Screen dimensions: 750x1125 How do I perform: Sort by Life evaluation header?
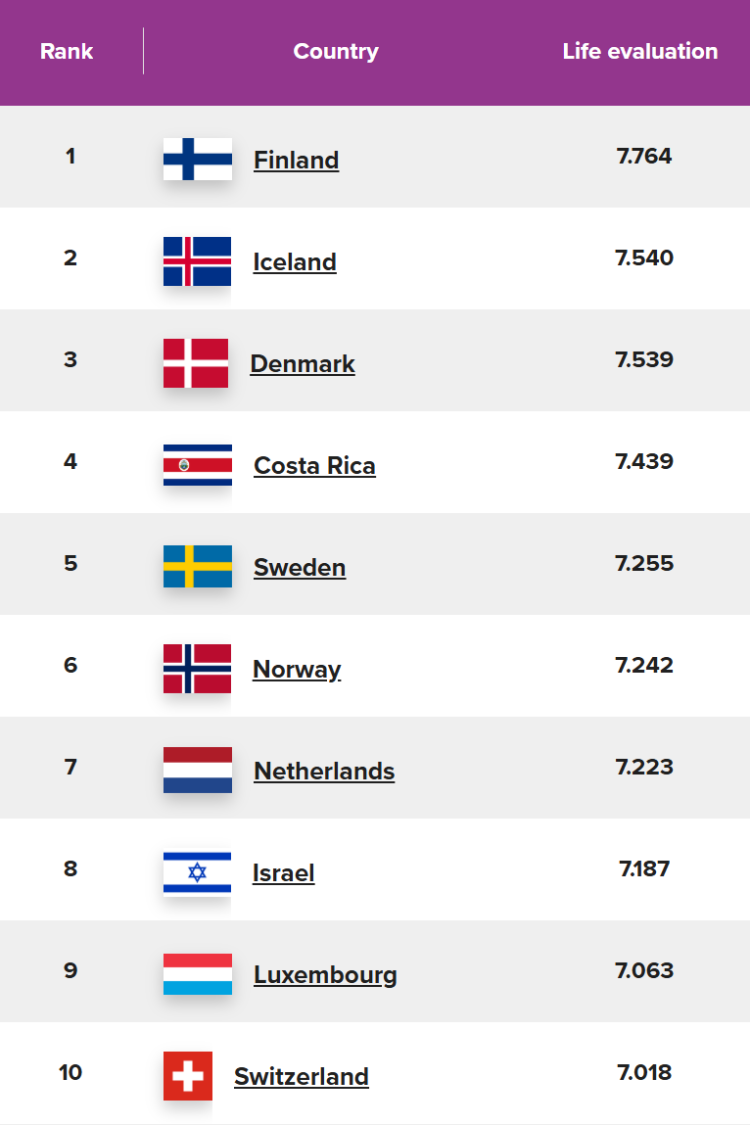[x=640, y=51]
